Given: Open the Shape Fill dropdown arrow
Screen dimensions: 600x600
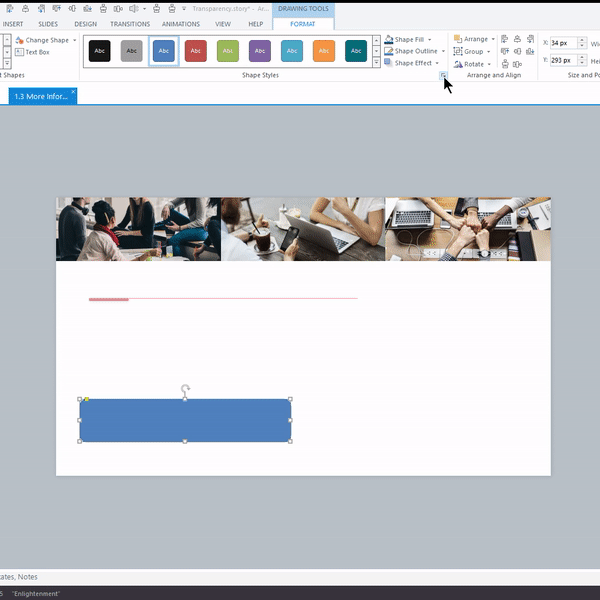Looking at the screenshot, I should pyautogui.click(x=430, y=39).
